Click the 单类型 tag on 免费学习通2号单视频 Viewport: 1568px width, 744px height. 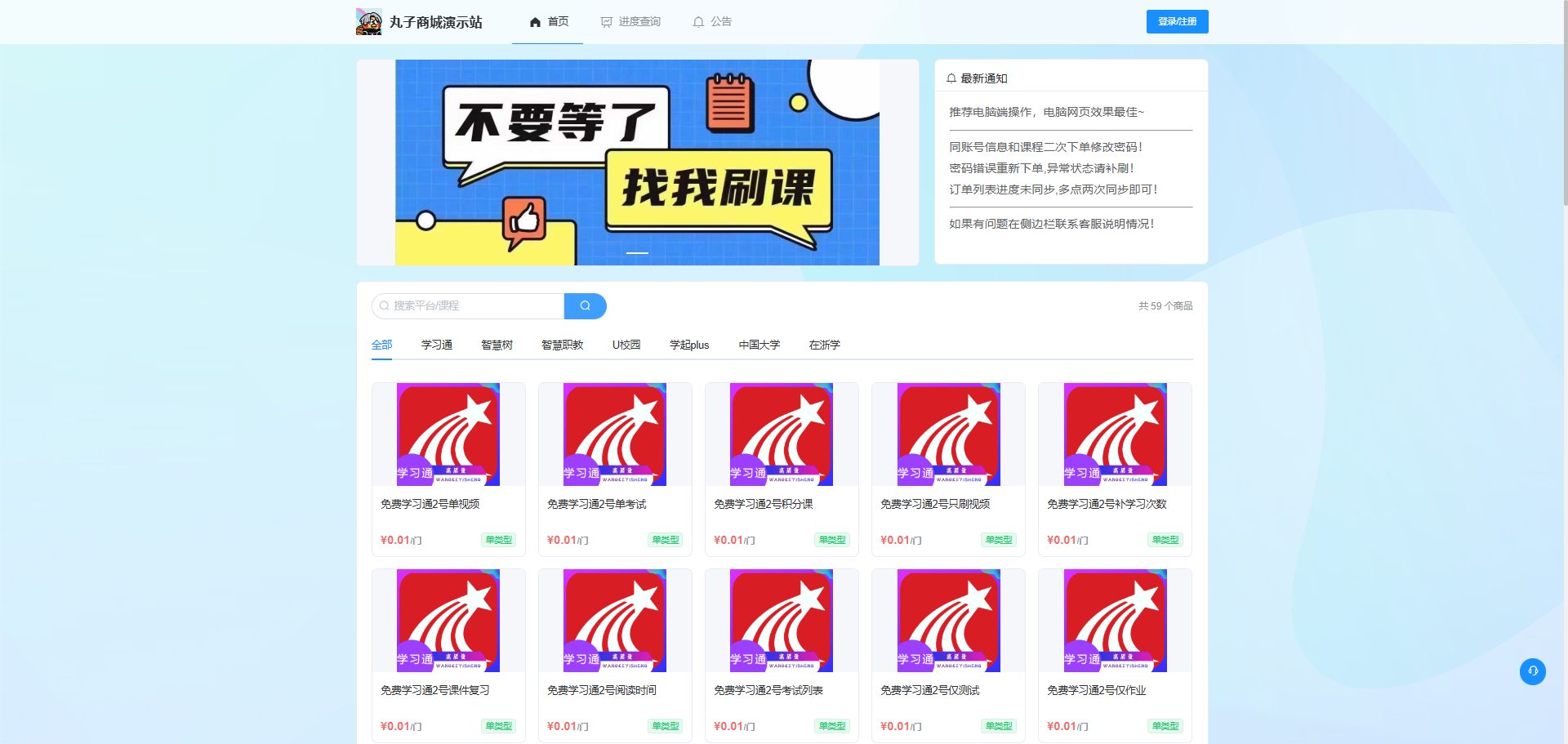499,540
